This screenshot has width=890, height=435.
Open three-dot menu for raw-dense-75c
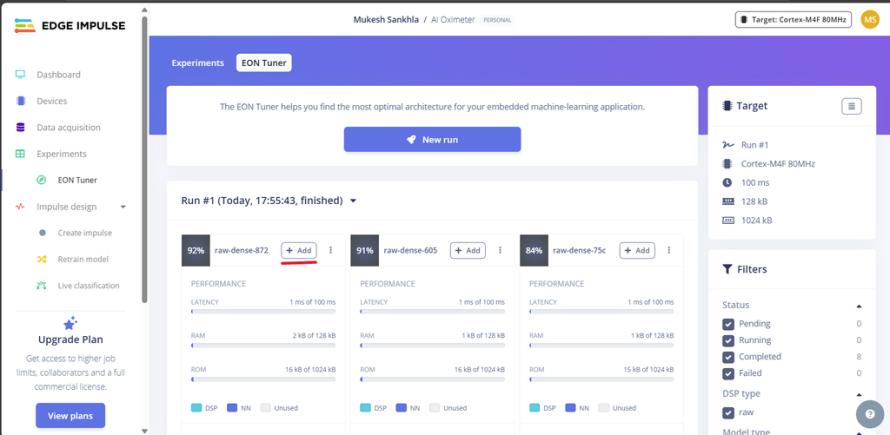669,250
